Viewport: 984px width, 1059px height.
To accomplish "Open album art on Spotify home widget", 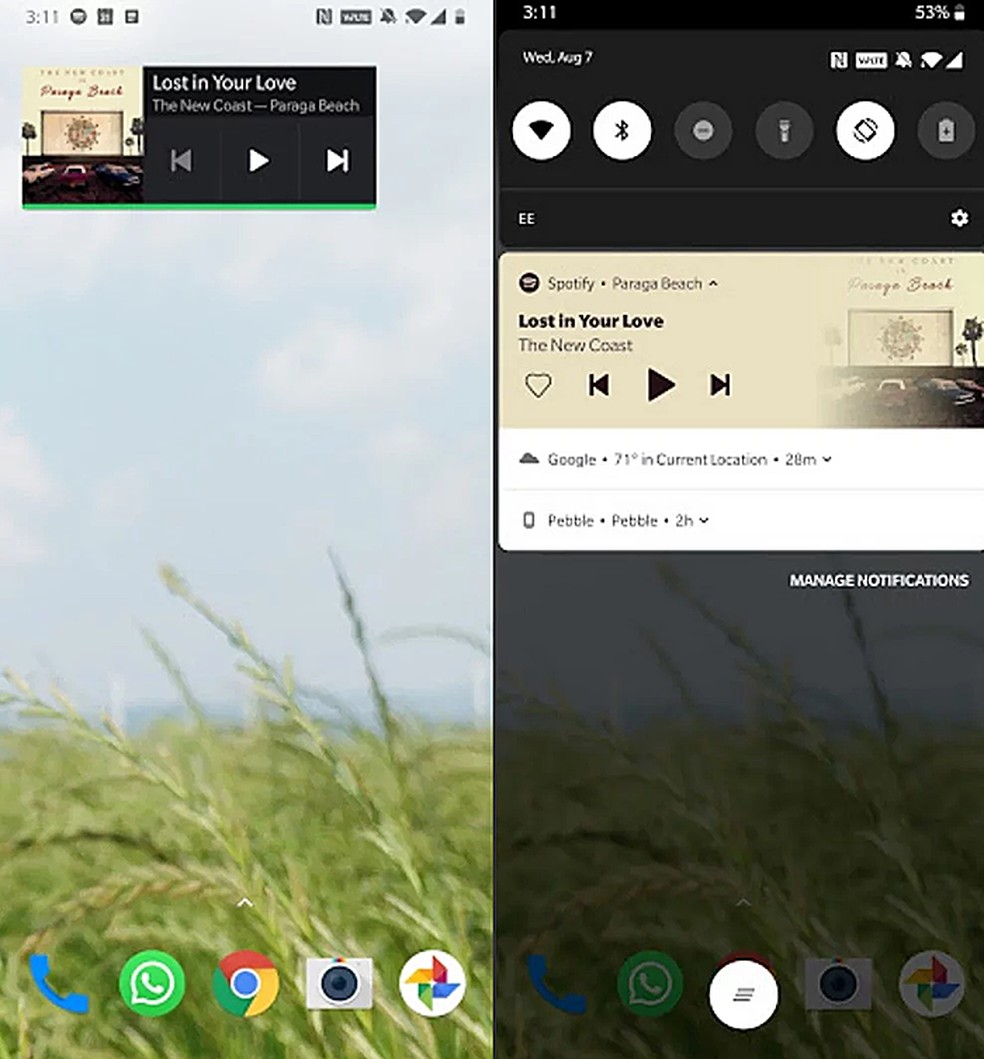I will (83, 134).
